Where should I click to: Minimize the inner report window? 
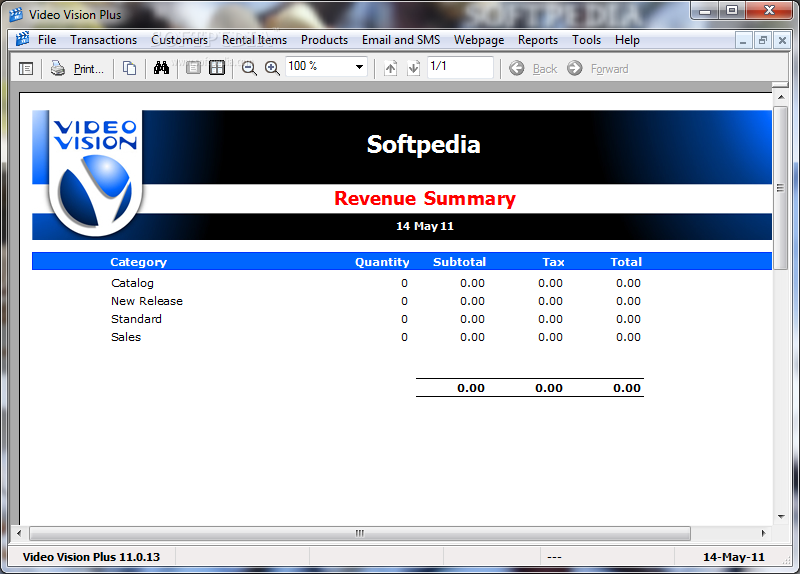click(x=743, y=40)
